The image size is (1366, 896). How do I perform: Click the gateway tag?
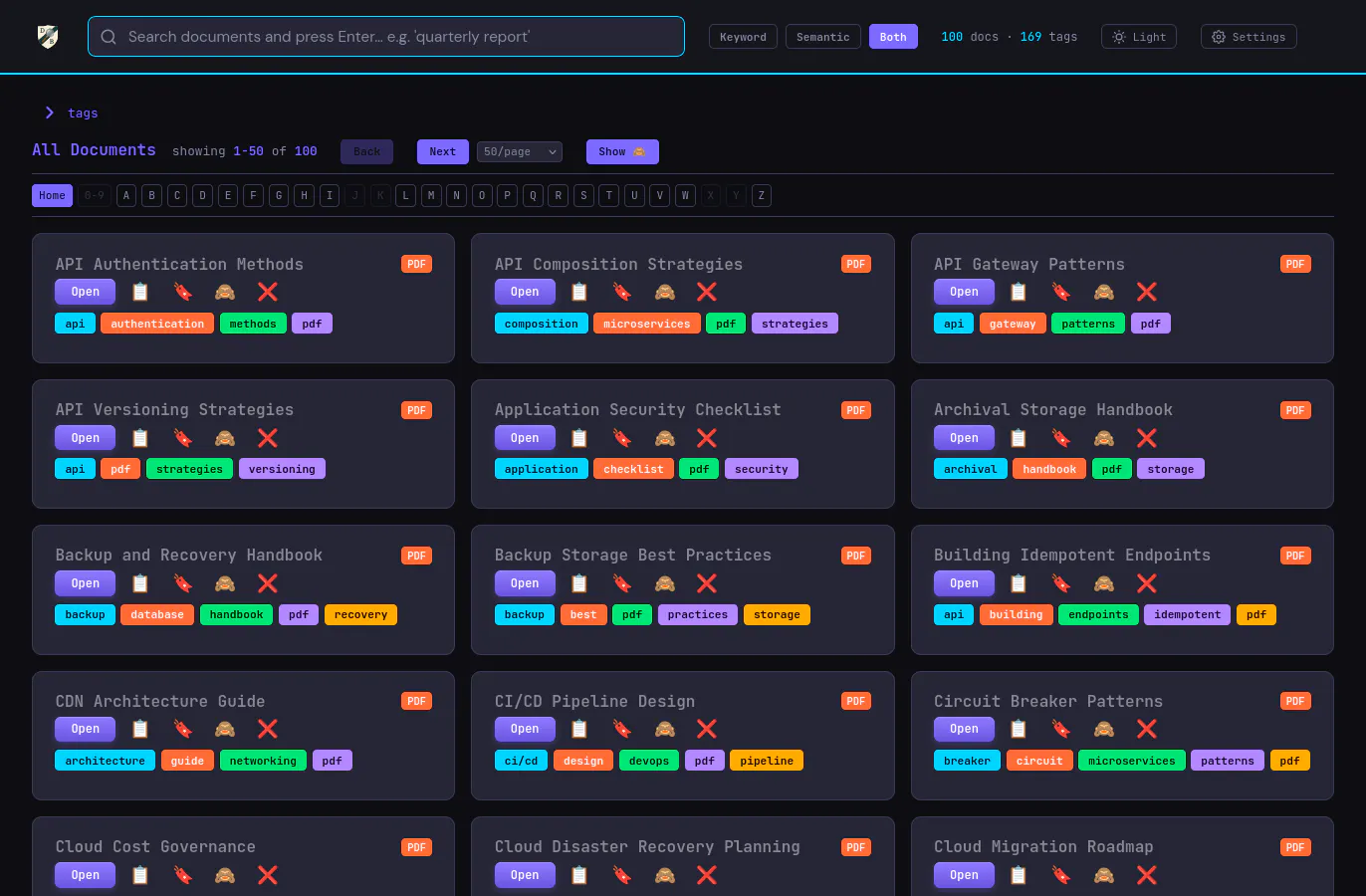click(1013, 324)
